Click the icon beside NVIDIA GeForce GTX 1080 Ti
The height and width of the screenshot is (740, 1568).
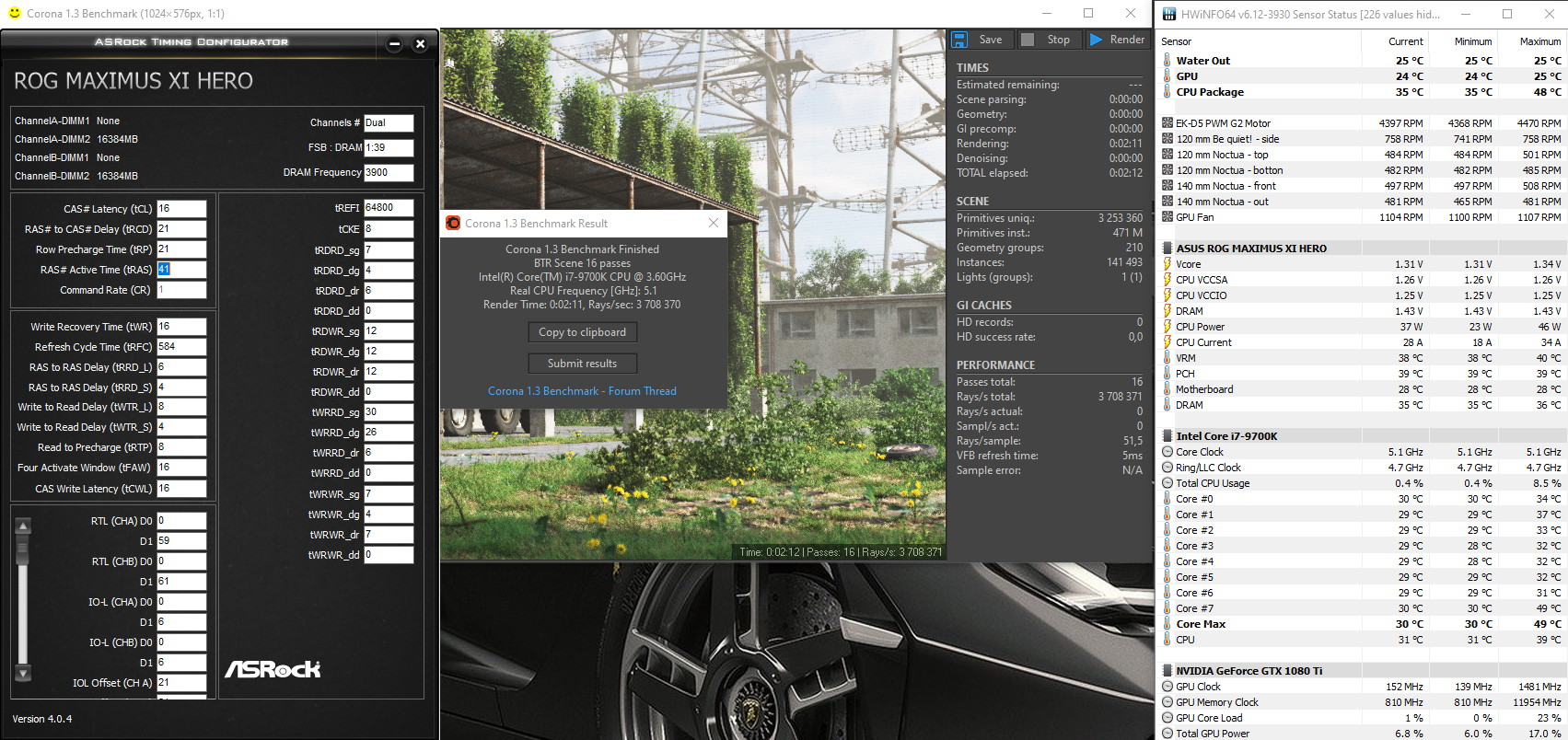point(1167,671)
